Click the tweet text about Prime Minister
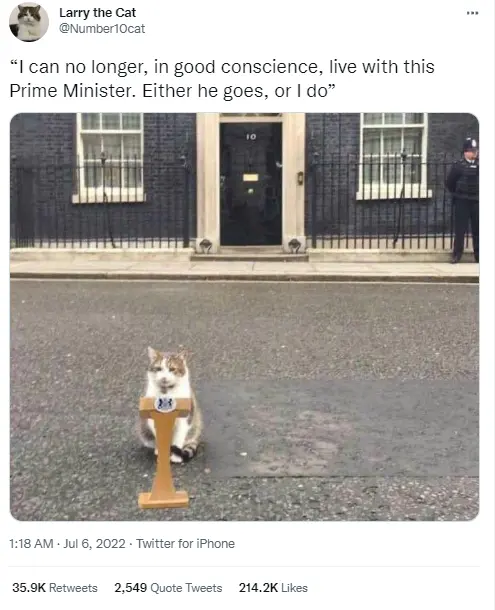This screenshot has width=495, height=610. click(222, 79)
